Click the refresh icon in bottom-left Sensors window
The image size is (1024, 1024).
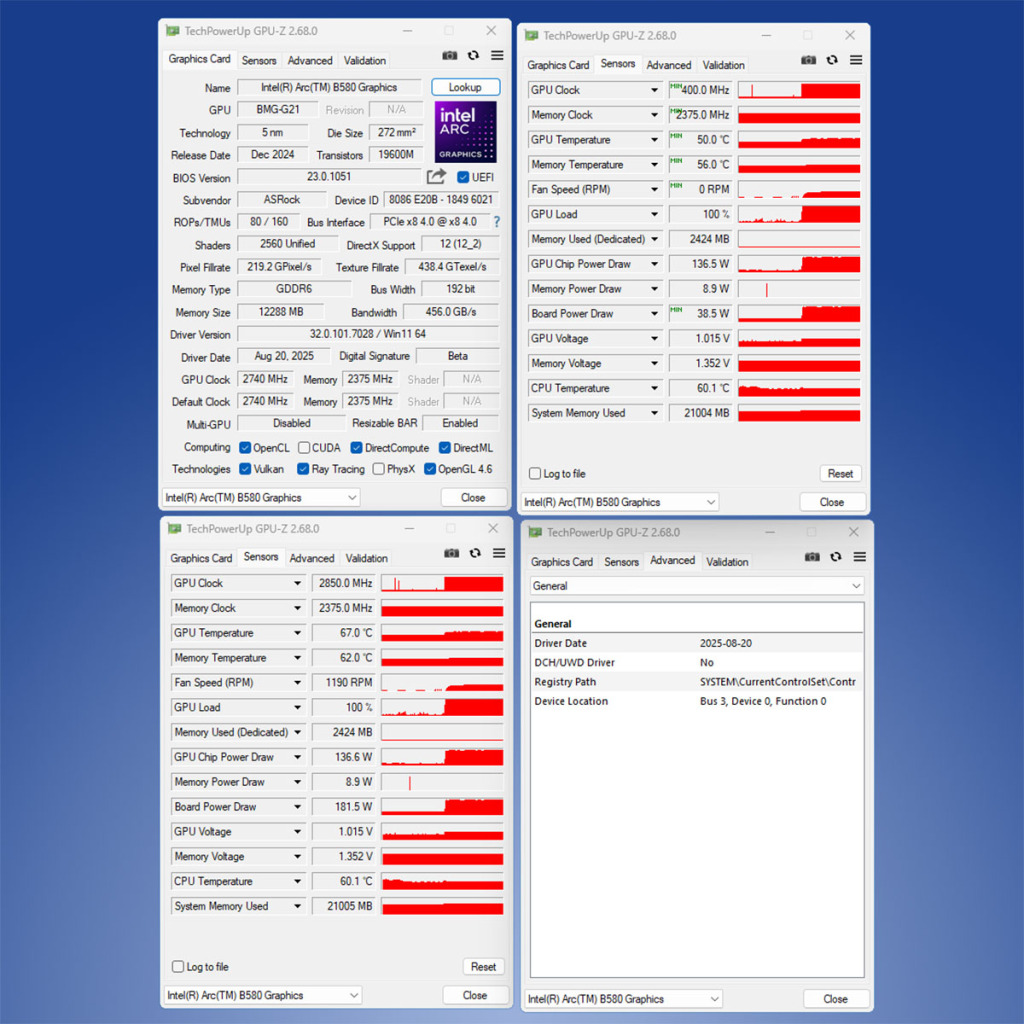[x=475, y=553]
